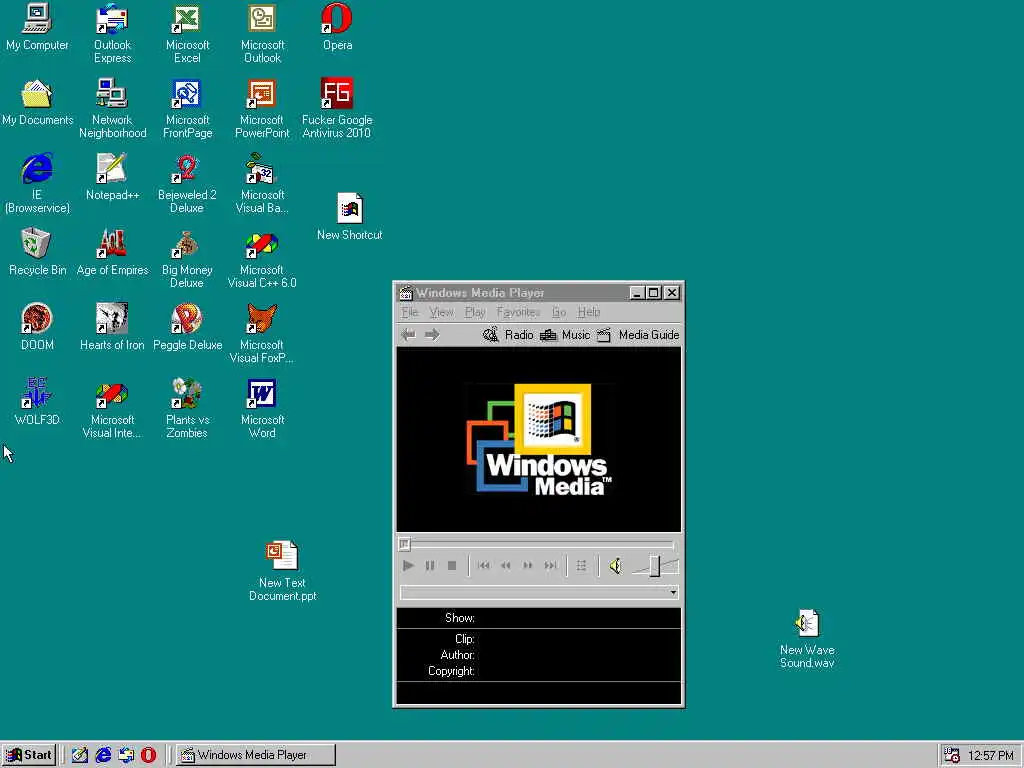Open the View menu in Media Player
The image size is (1024, 768).
[441, 312]
